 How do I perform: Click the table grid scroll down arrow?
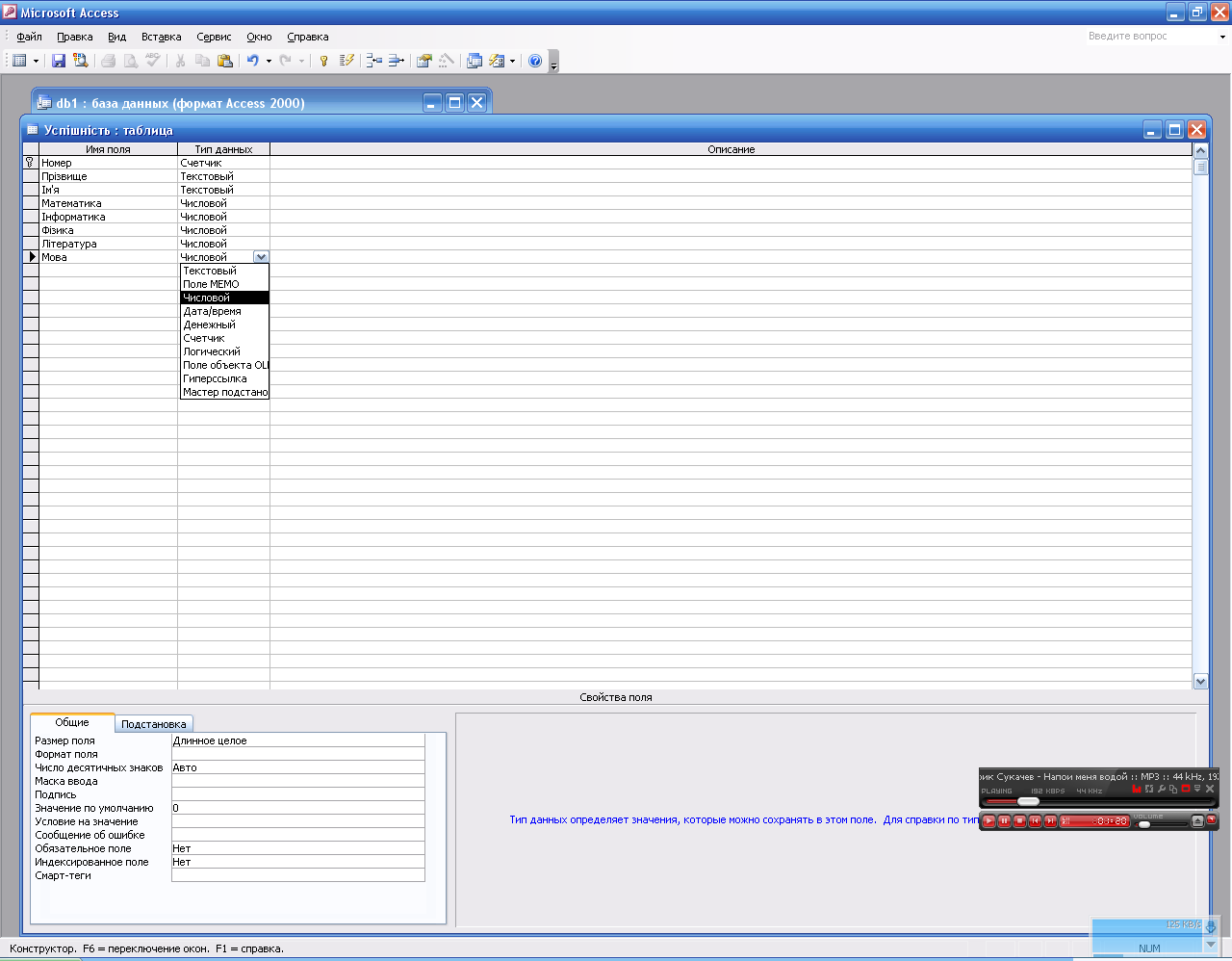tap(1200, 681)
